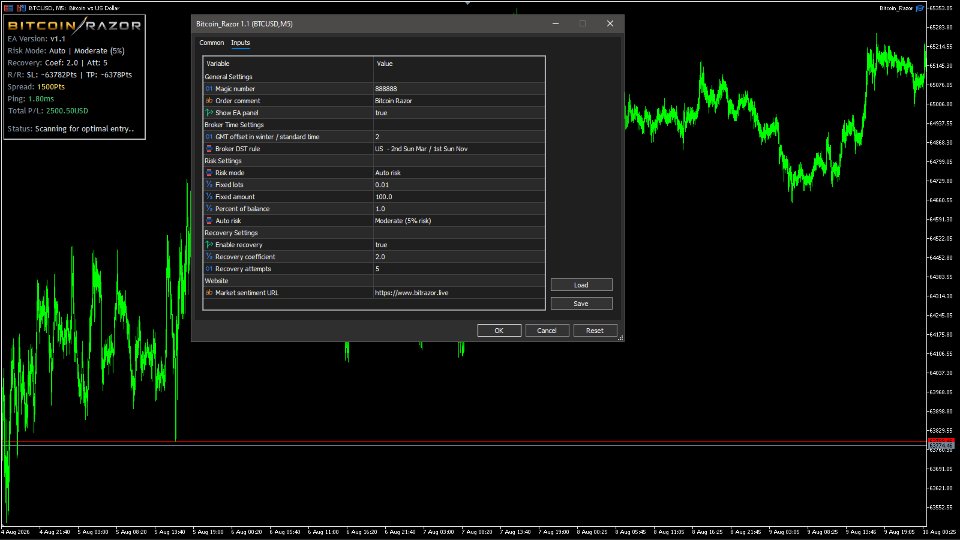The width and height of the screenshot is (960, 540).
Task: Click the Risk Mode Auto Moderate line
Action: pos(66,51)
